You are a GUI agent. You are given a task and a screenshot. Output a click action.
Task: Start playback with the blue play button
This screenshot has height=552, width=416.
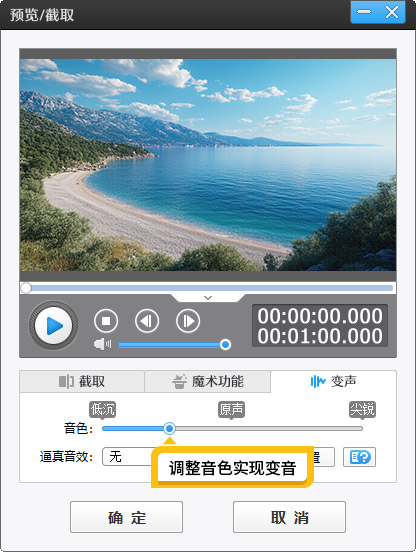click(x=53, y=325)
